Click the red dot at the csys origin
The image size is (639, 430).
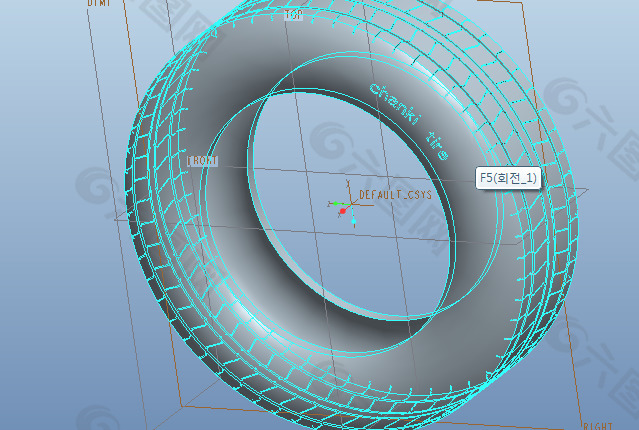pyautogui.click(x=342, y=212)
